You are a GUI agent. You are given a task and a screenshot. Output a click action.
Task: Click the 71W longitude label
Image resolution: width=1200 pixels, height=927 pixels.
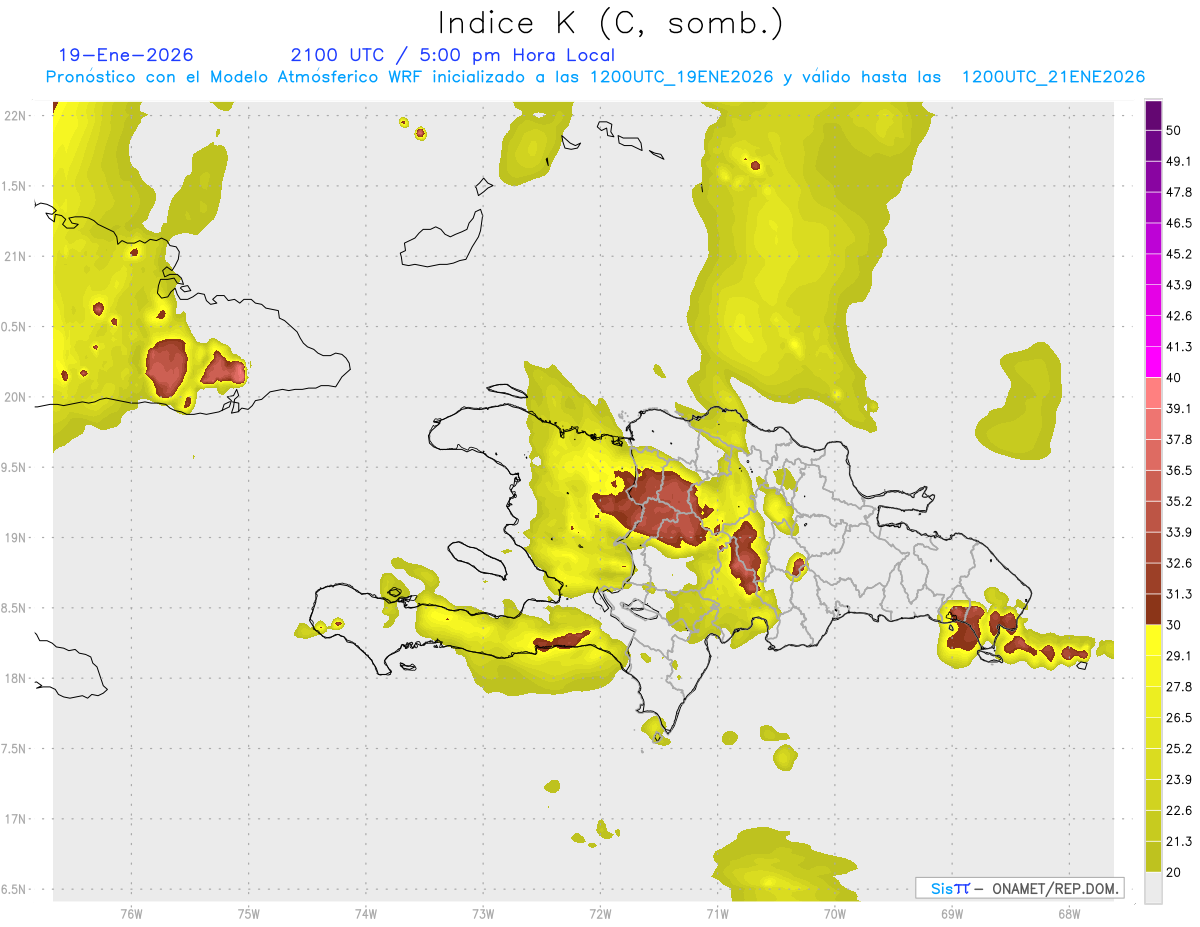click(x=717, y=913)
